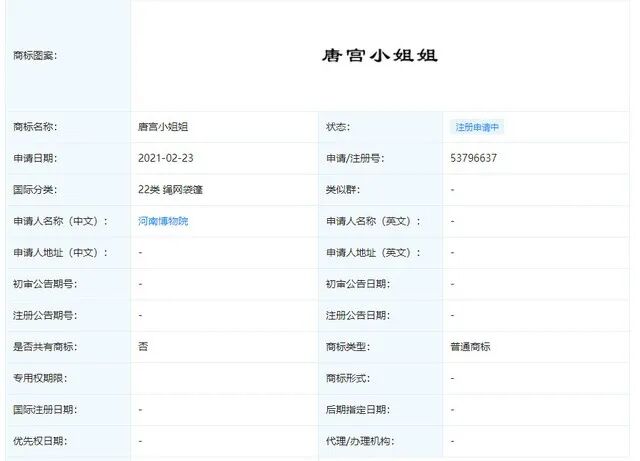Click the 申请人名称（英文） label
640x461 pixels.
click(373, 221)
